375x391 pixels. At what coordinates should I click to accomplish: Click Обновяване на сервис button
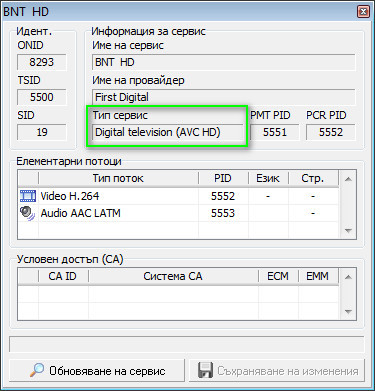tap(97, 370)
